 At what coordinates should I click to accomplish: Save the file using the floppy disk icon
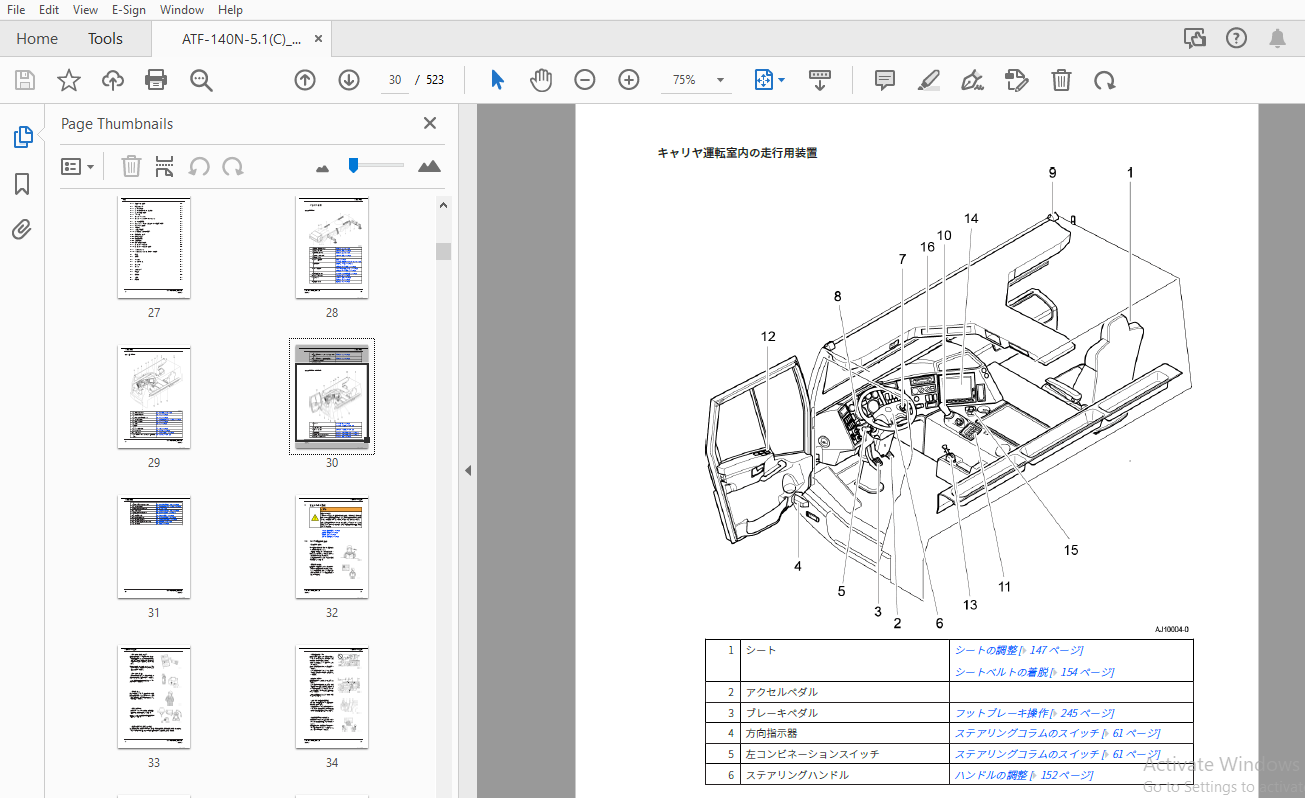click(x=25, y=80)
